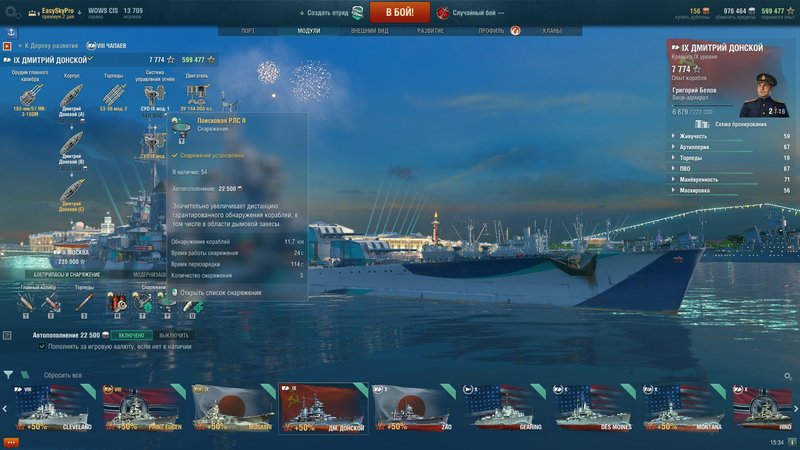800x450 pixels.
Task: Click the В БОЙ! button
Action: (x=400, y=12)
